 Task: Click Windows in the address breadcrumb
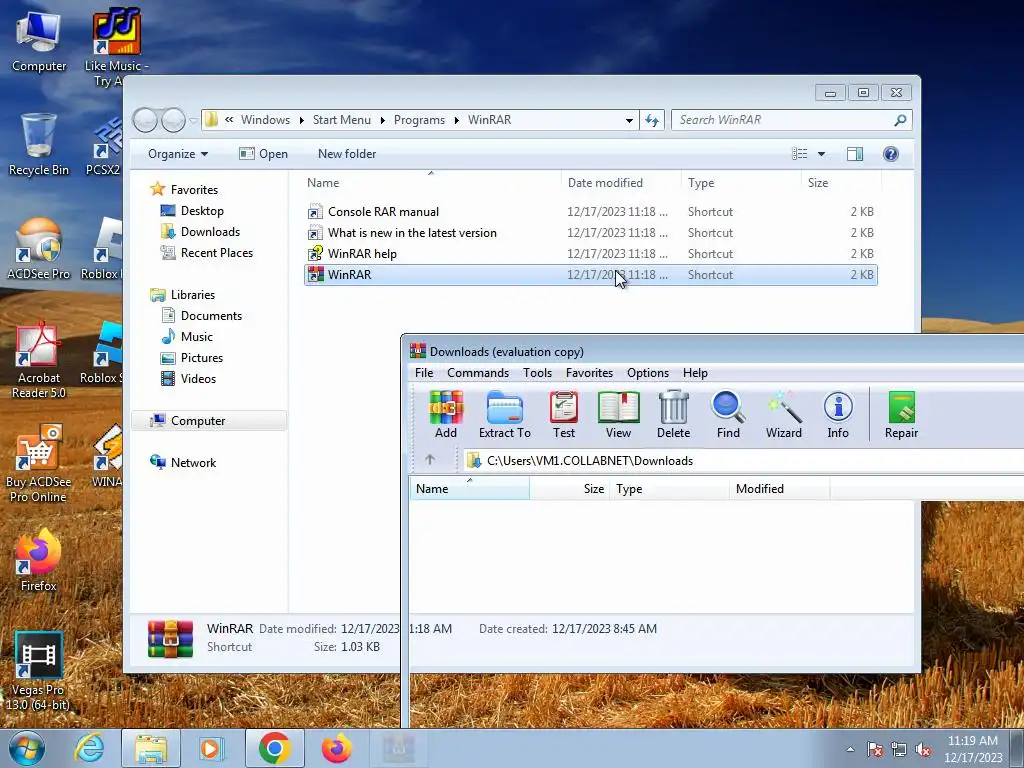[265, 120]
